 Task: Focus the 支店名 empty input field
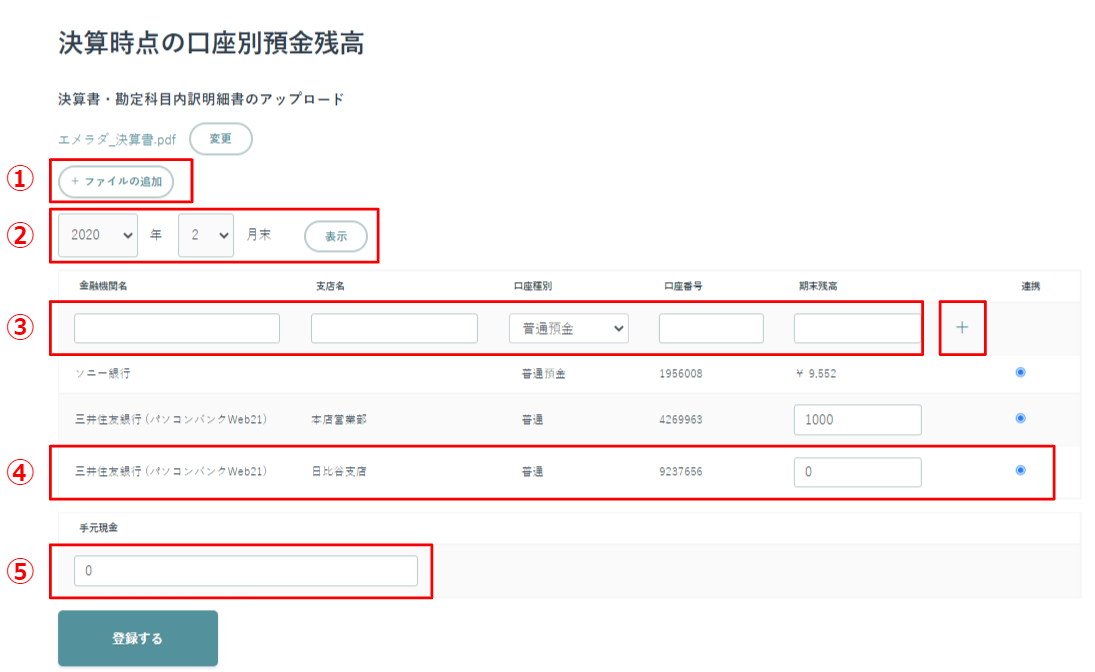click(x=395, y=328)
